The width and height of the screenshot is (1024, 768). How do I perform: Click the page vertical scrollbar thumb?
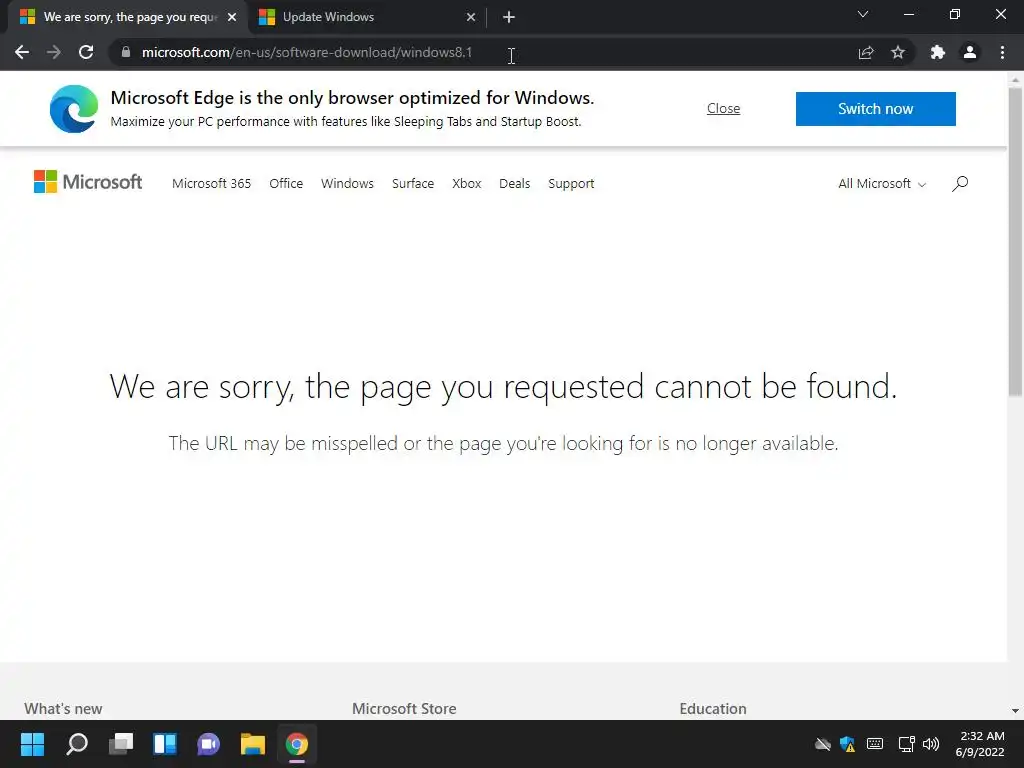tap(1015, 242)
